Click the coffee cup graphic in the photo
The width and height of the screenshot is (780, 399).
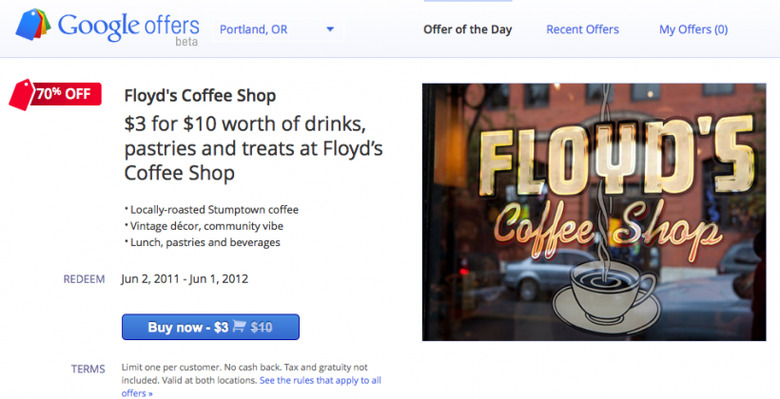pyautogui.click(x=605, y=296)
